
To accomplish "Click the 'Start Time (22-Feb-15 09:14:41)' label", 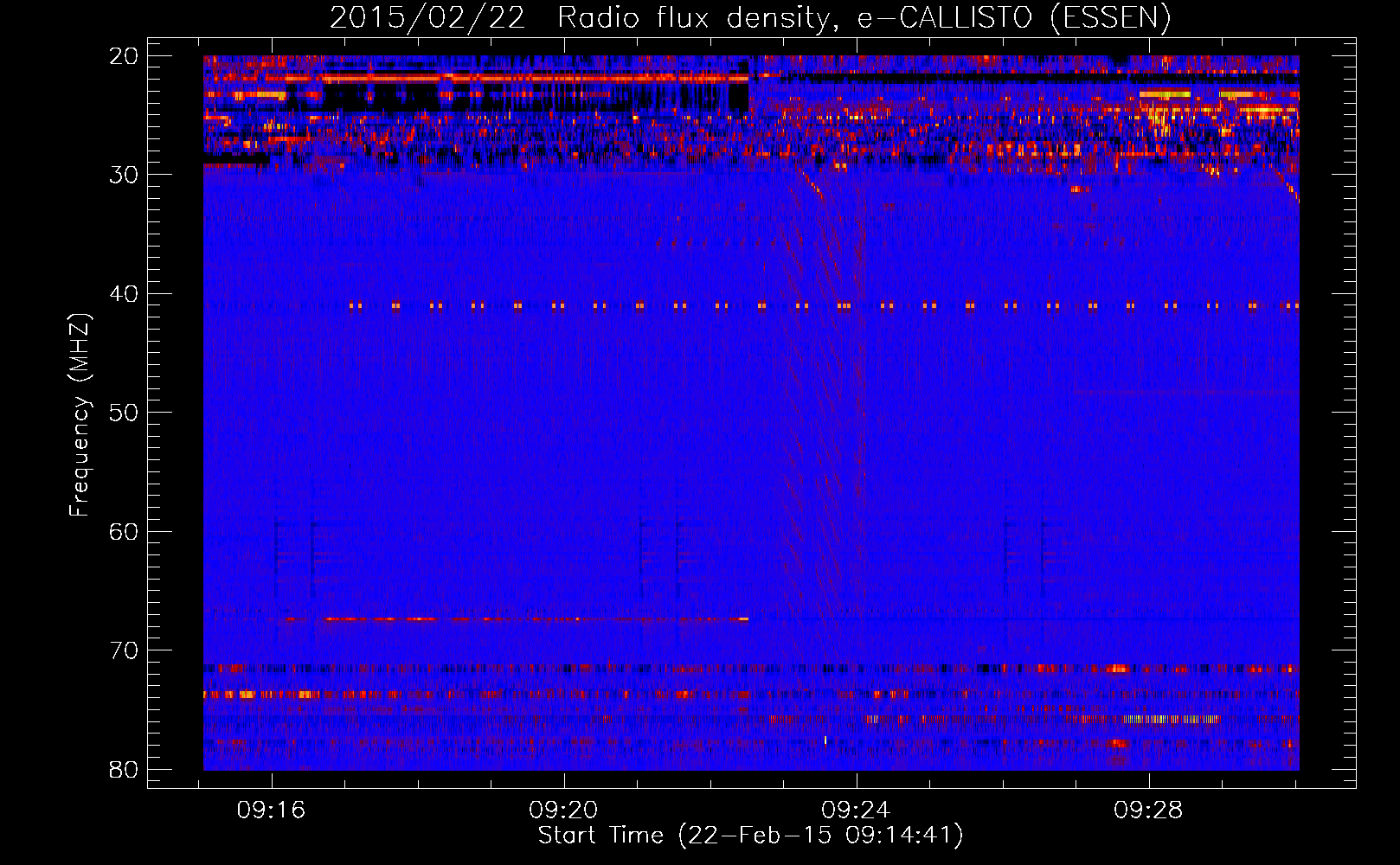I will click(750, 836).
